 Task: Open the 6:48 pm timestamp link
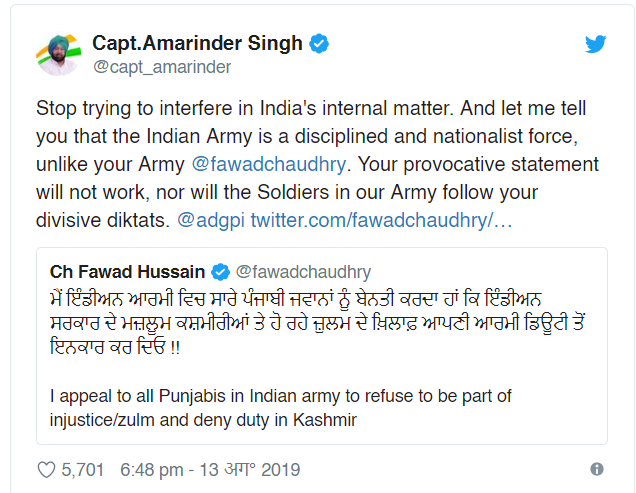point(152,469)
